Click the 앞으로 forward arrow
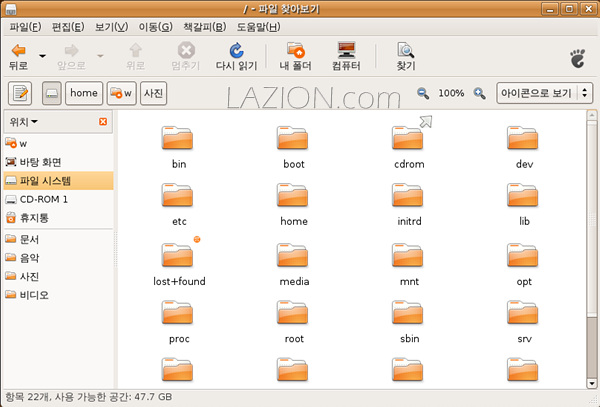 (71, 50)
